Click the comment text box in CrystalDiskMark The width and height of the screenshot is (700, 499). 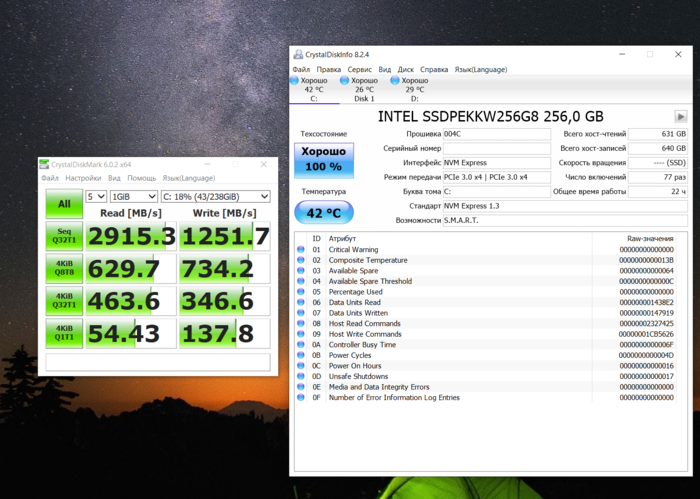pyautogui.click(x=158, y=362)
